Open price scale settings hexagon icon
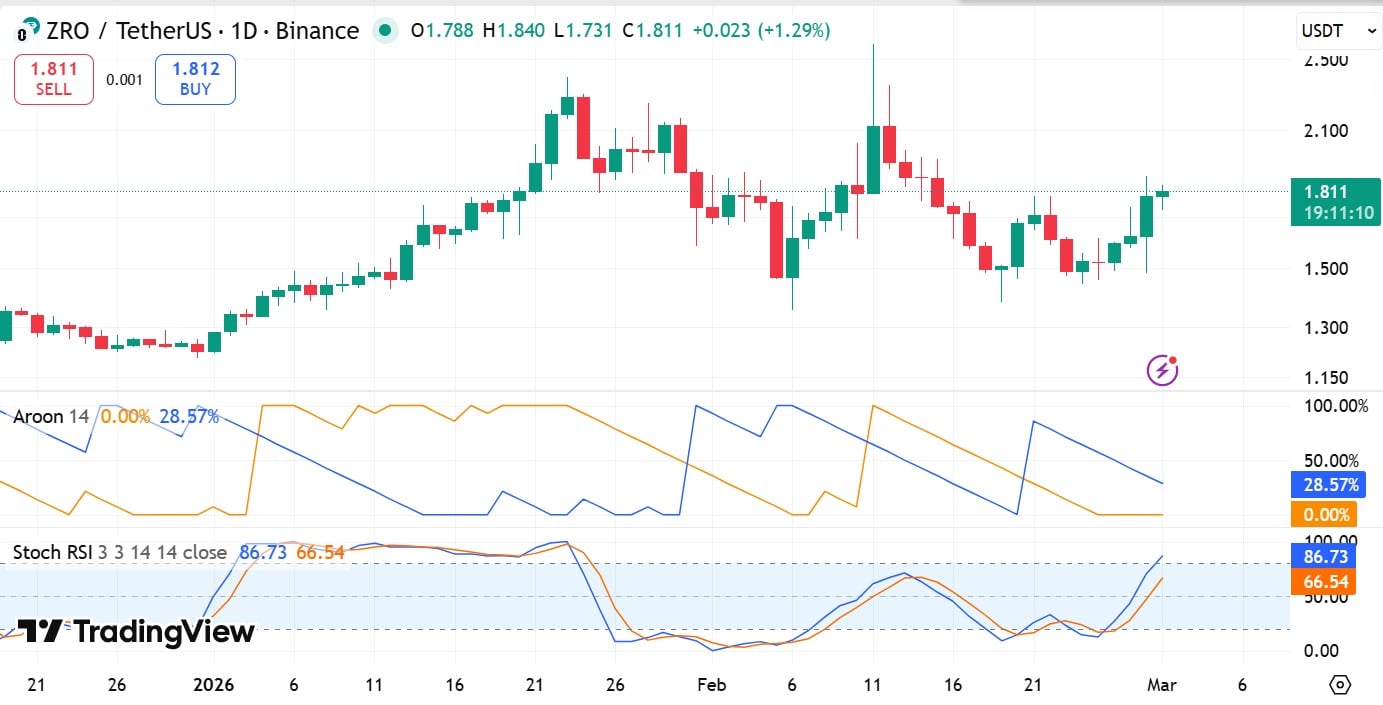Viewport: 1383px width, 705px height. (x=1340, y=684)
